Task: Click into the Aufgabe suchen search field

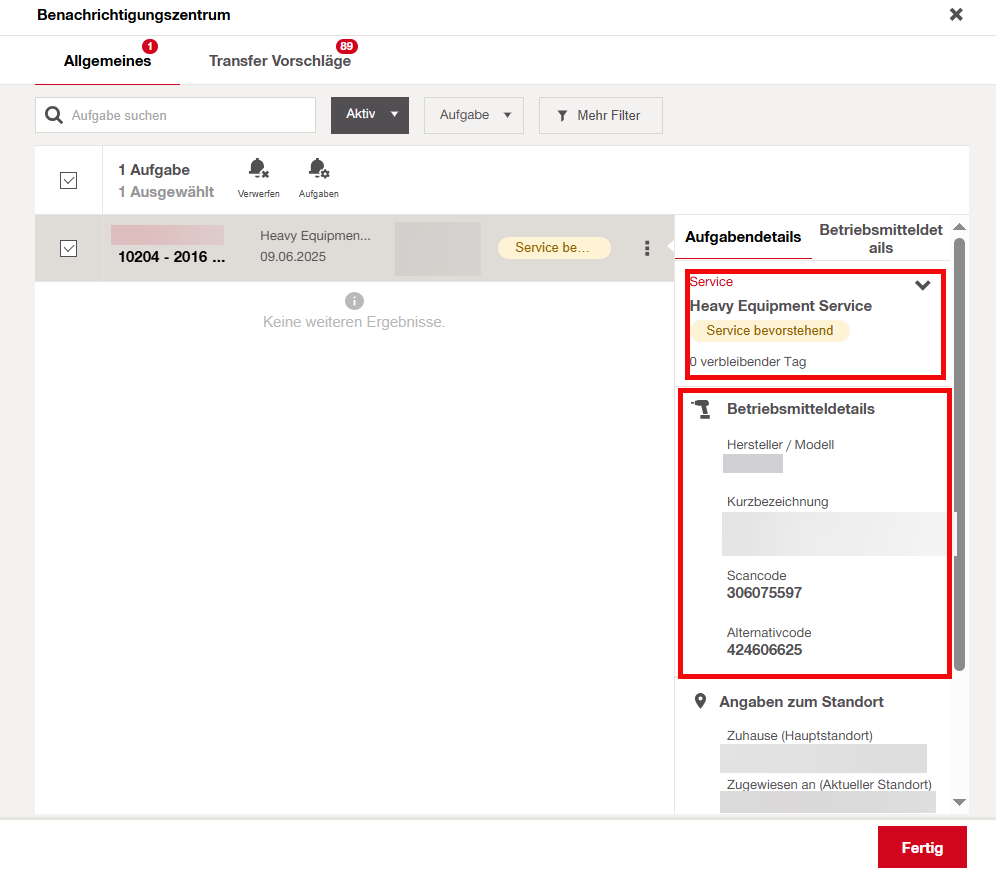Action: (175, 115)
